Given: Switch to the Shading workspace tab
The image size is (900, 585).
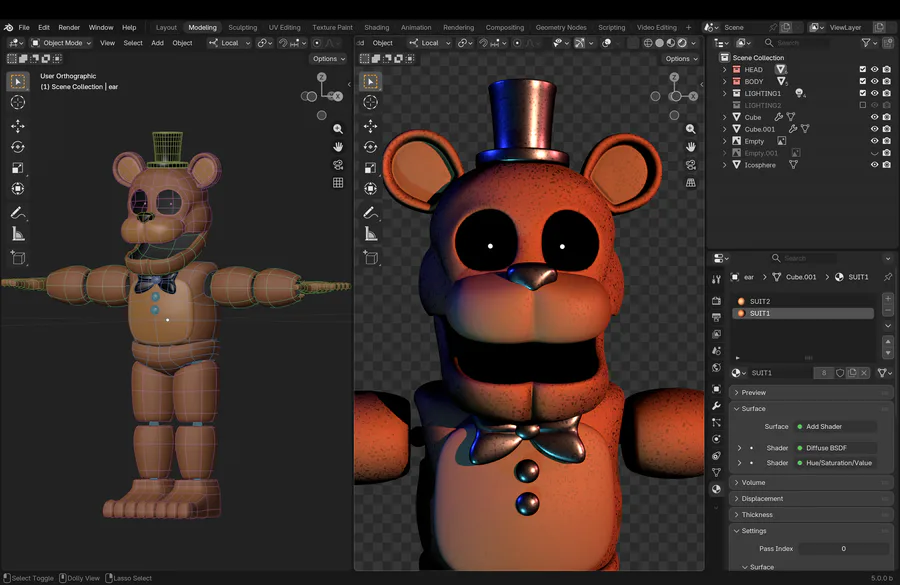Looking at the screenshot, I should 377,27.
